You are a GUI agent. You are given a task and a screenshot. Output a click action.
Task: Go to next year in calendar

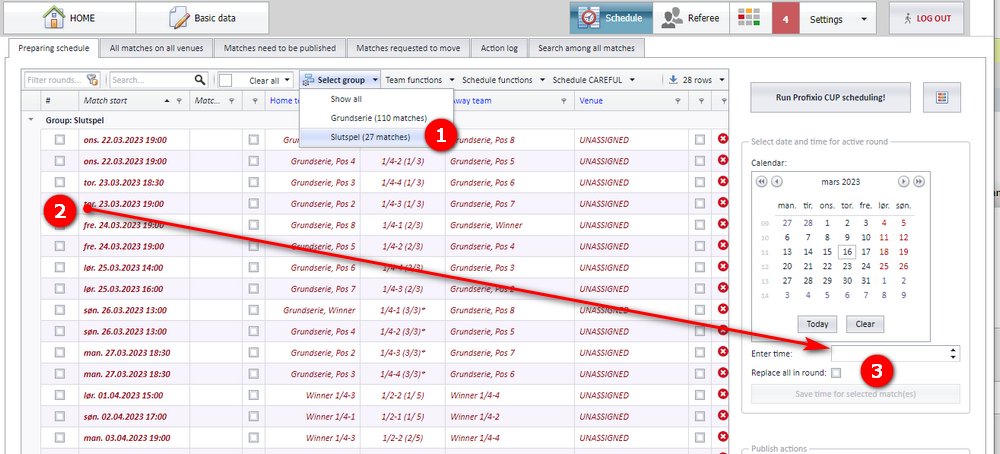(x=918, y=182)
